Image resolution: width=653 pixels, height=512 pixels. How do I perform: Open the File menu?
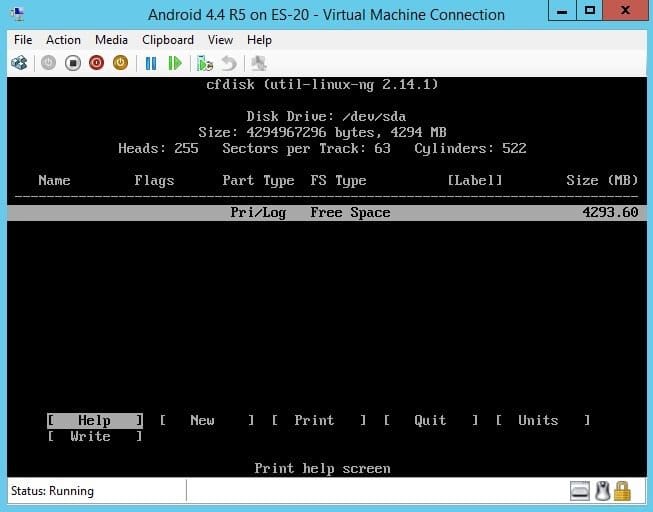(x=22, y=40)
